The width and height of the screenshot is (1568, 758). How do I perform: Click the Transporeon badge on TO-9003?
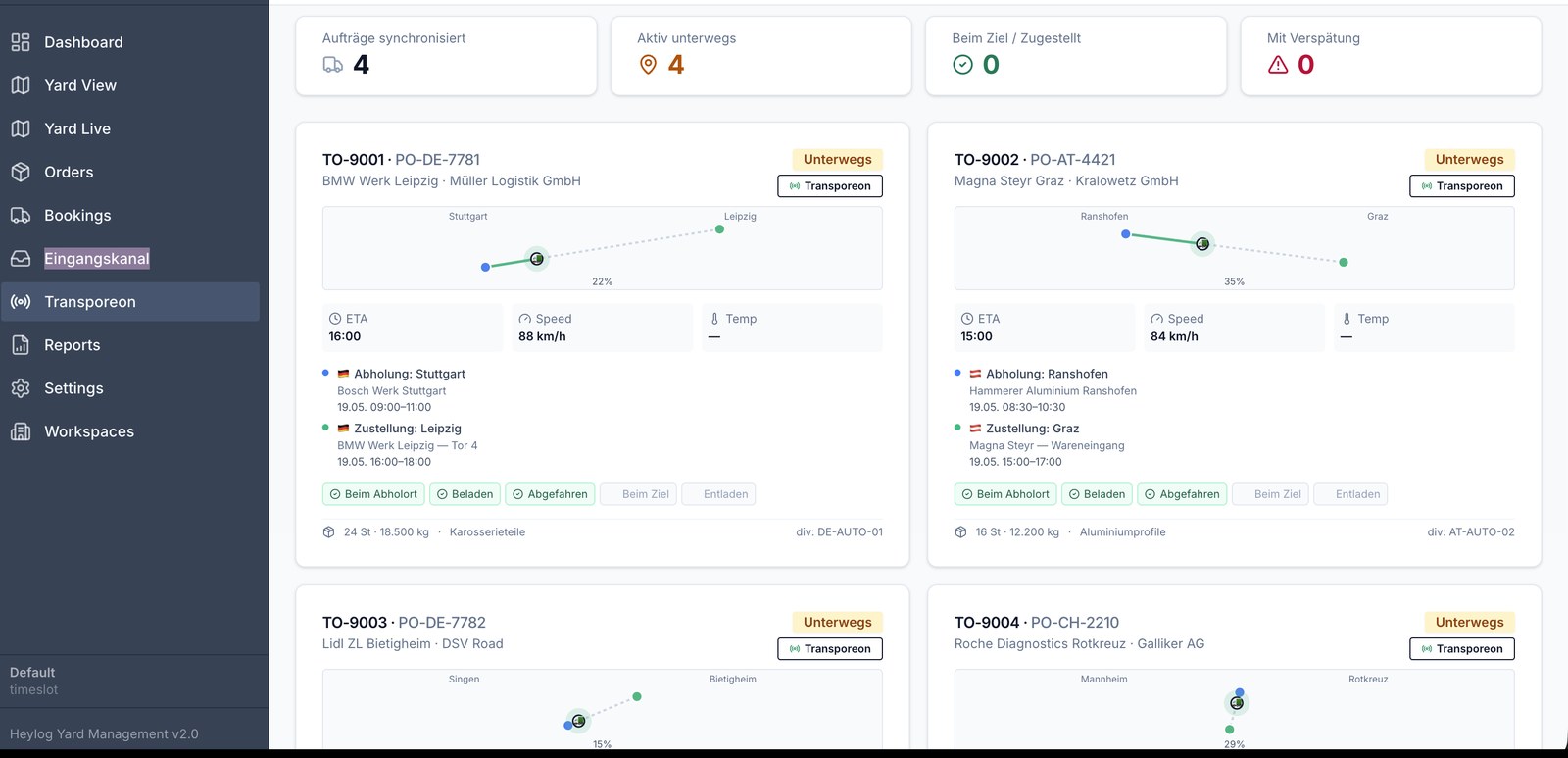pos(830,649)
